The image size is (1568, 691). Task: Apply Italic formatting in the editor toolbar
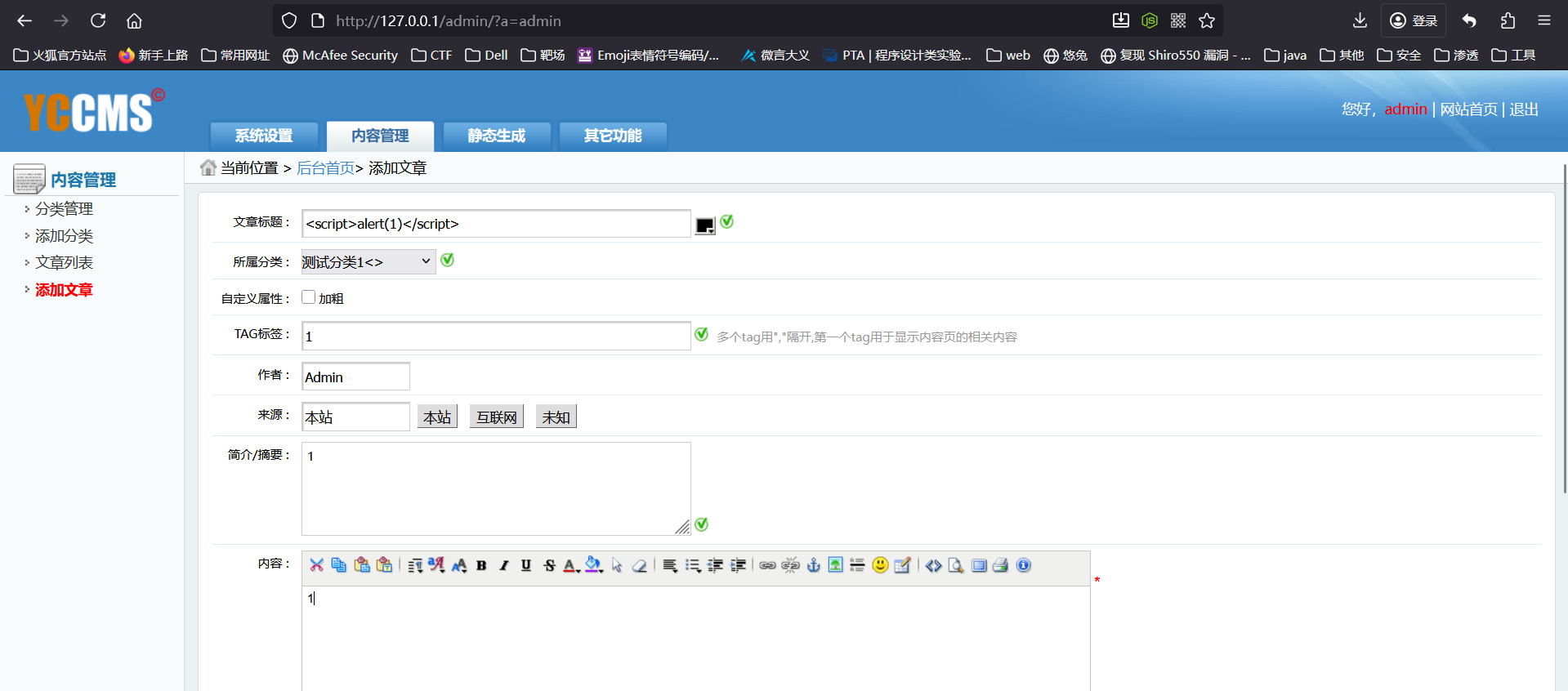[503, 565]
